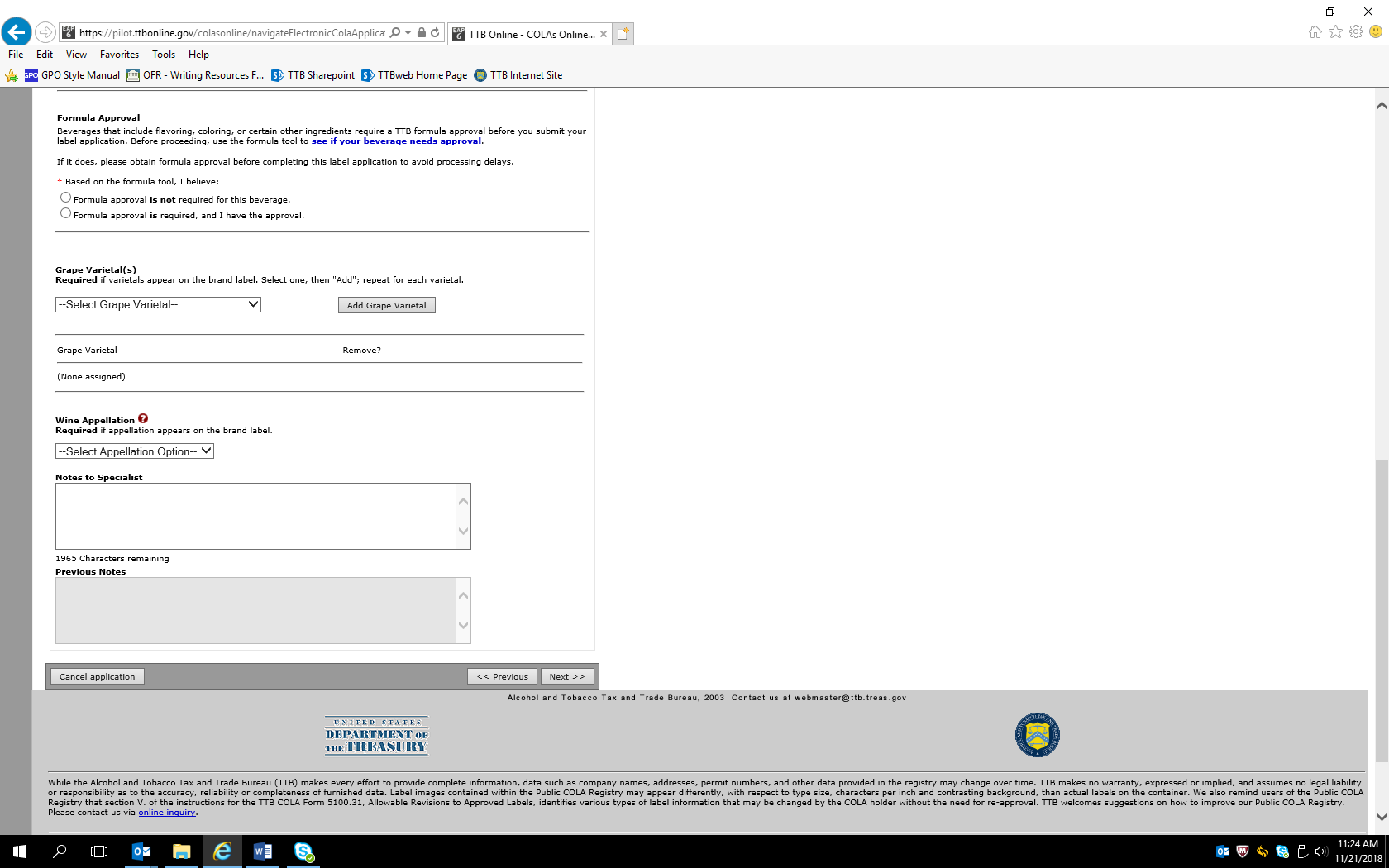Open the favorites star icon

click(x=1335, y=32)
